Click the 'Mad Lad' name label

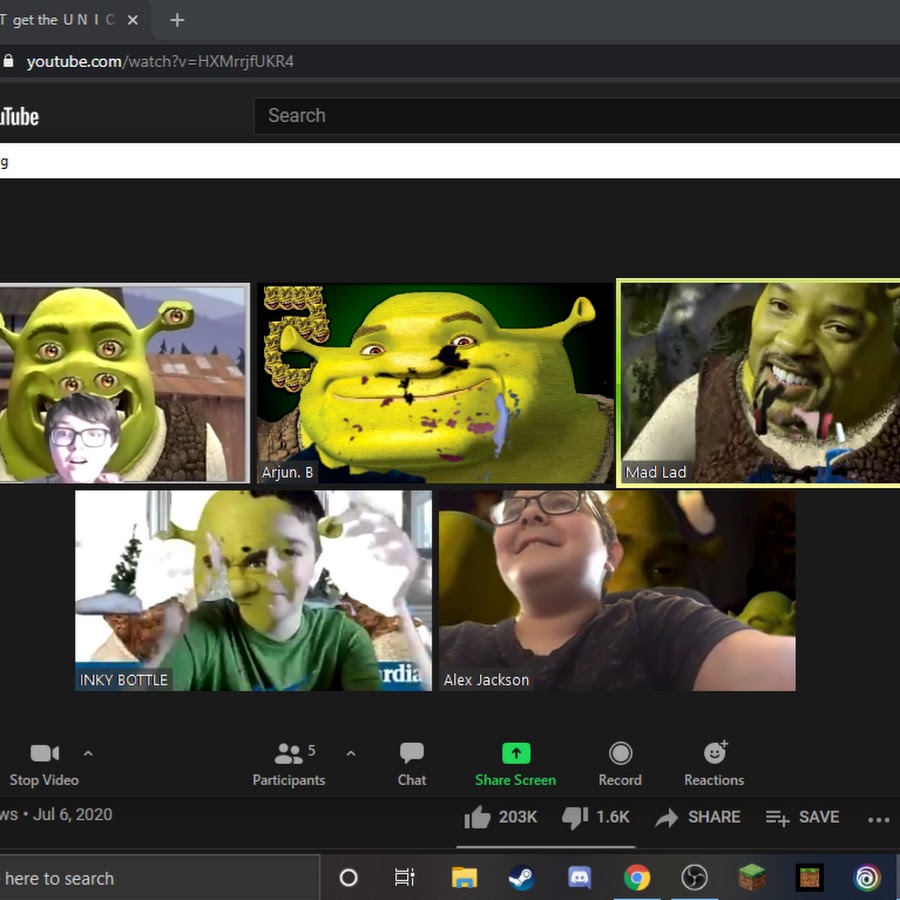[x=655, y=472]
